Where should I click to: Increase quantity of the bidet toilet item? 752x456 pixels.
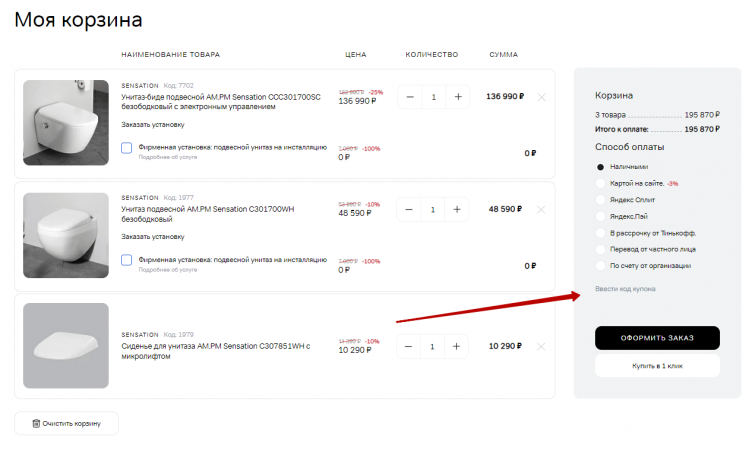tap(457, 97)
